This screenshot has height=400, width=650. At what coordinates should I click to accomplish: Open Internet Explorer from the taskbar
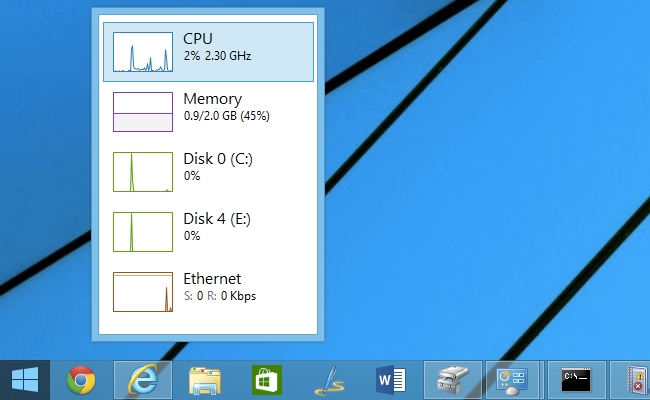click(143, 380)
